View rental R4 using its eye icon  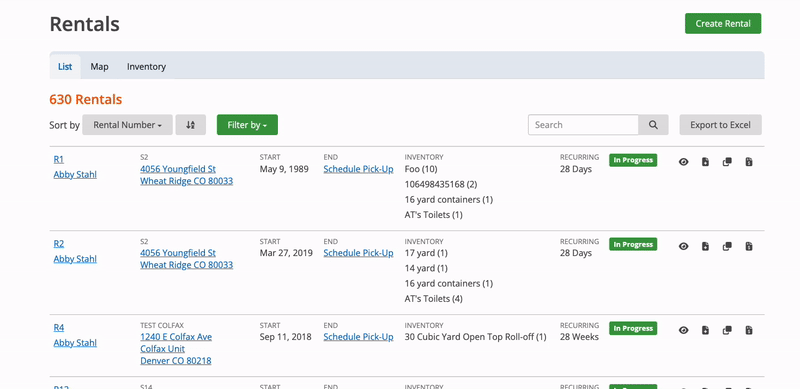point(684,330)
